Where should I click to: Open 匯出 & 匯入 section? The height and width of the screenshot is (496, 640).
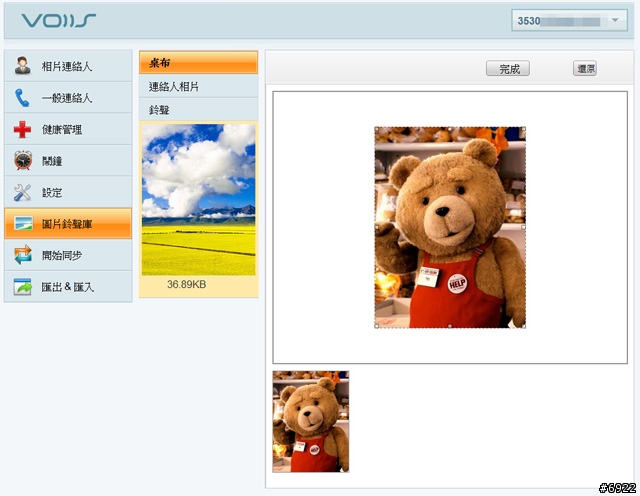[x=68, y=287]
